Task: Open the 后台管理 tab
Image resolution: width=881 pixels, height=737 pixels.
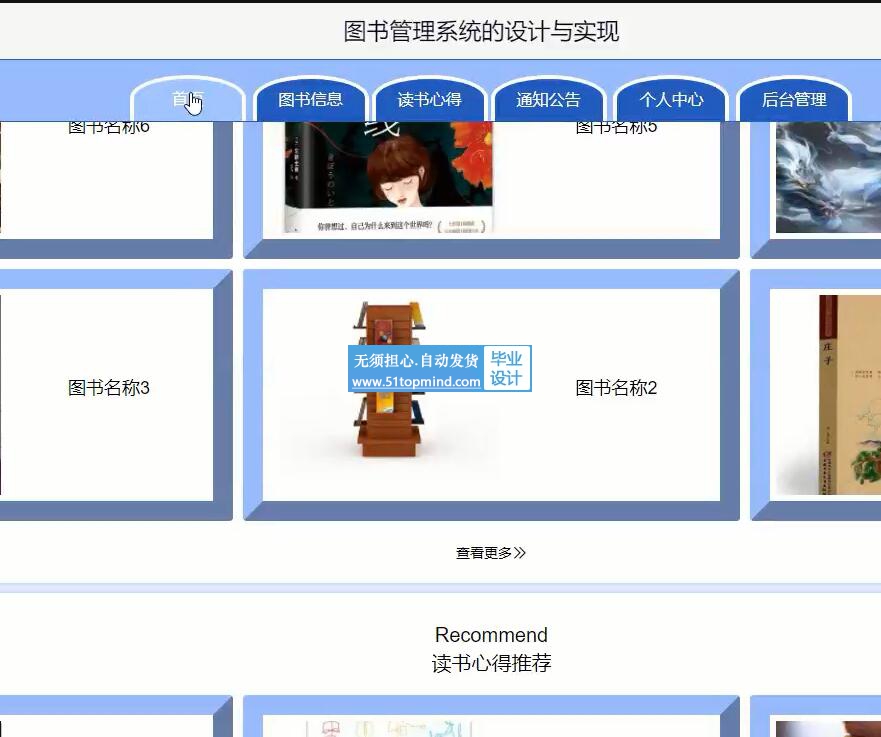Action: click(x=794, y=99)
